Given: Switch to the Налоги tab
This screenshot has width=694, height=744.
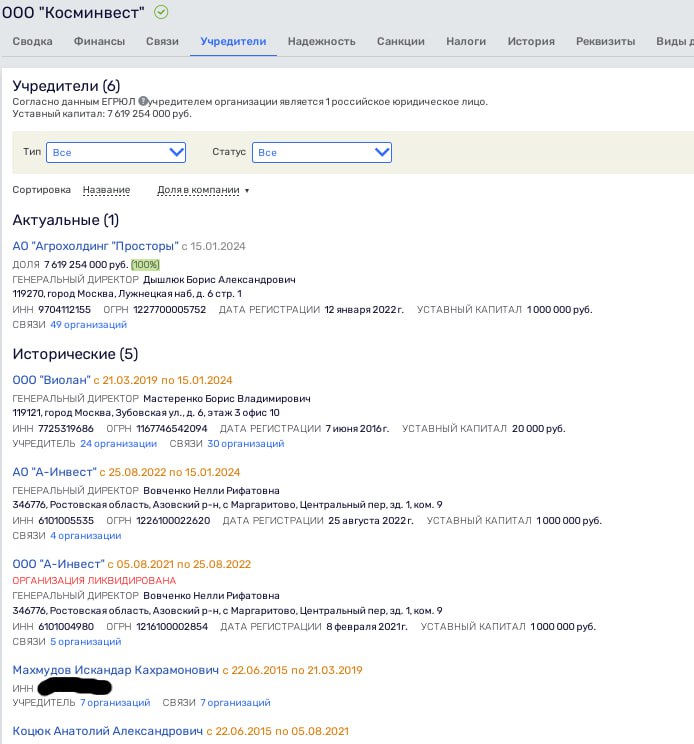Looking at the screenshot, I should [466, 41].
